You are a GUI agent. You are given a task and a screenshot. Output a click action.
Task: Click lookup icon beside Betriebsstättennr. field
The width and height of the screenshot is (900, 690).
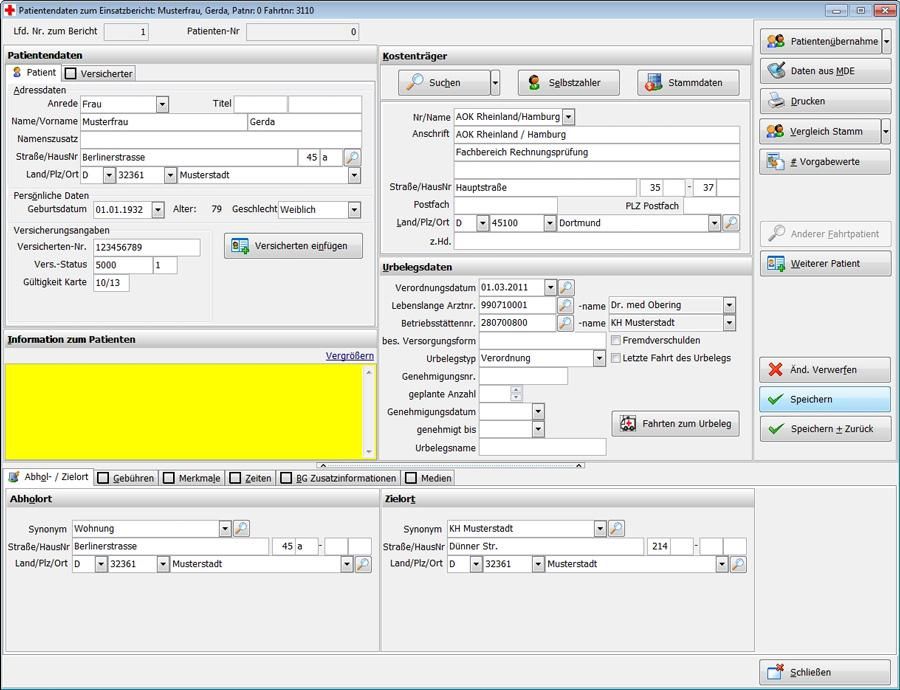(565, 323)
